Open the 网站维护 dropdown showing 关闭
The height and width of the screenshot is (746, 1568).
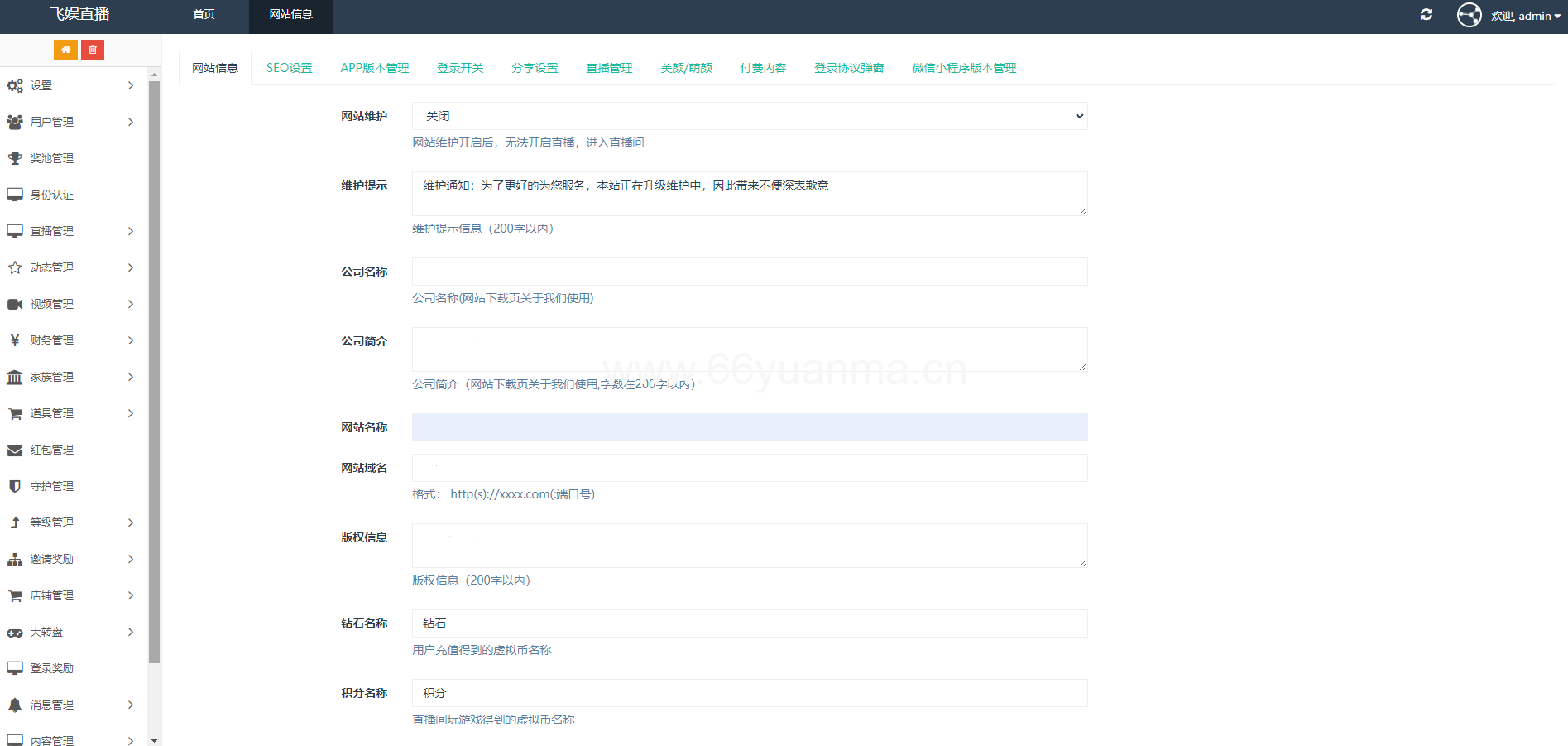pyautogui.click(x=750, y=116)
